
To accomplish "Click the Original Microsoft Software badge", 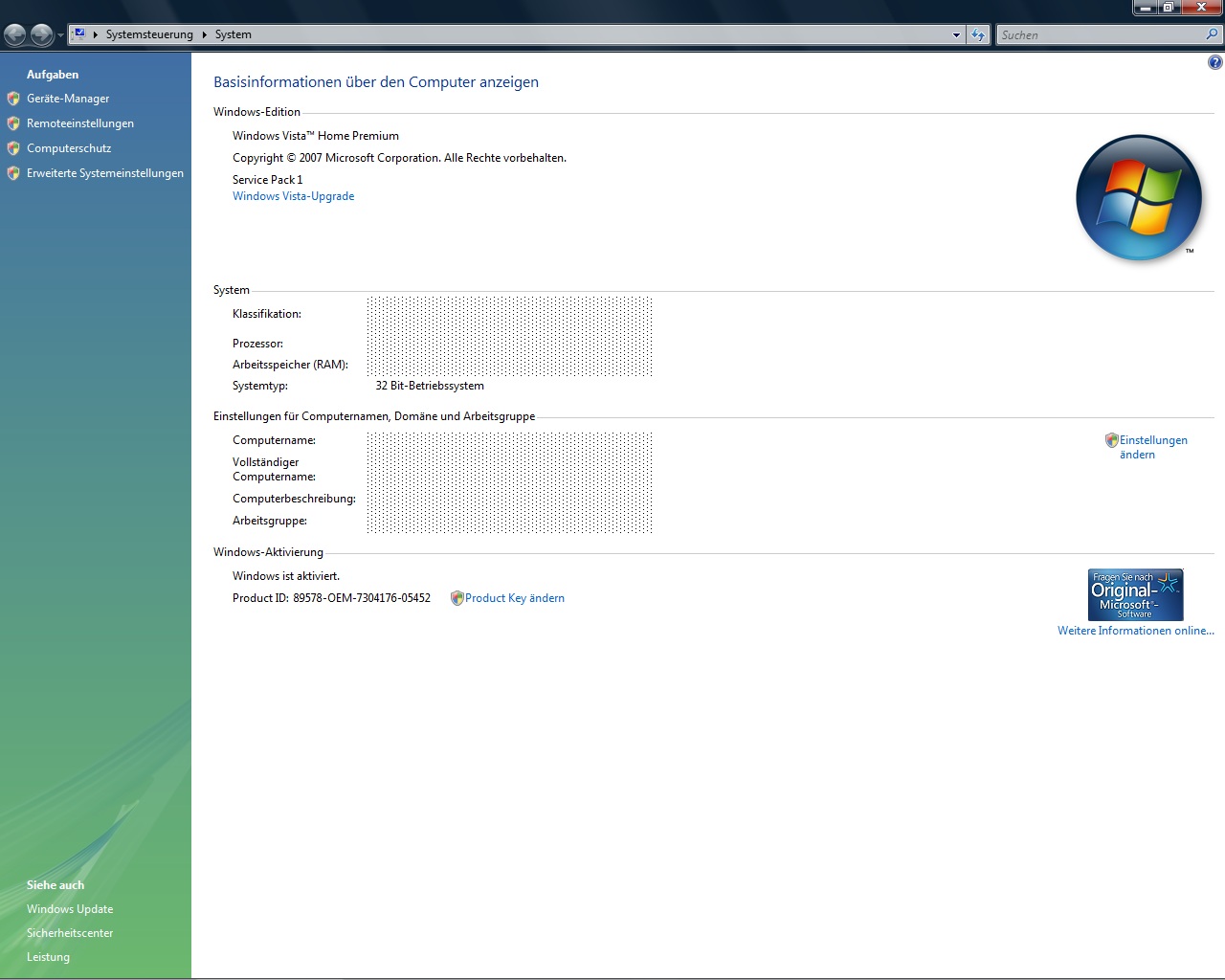I will pyautogui.click(x=1135, y=594).
